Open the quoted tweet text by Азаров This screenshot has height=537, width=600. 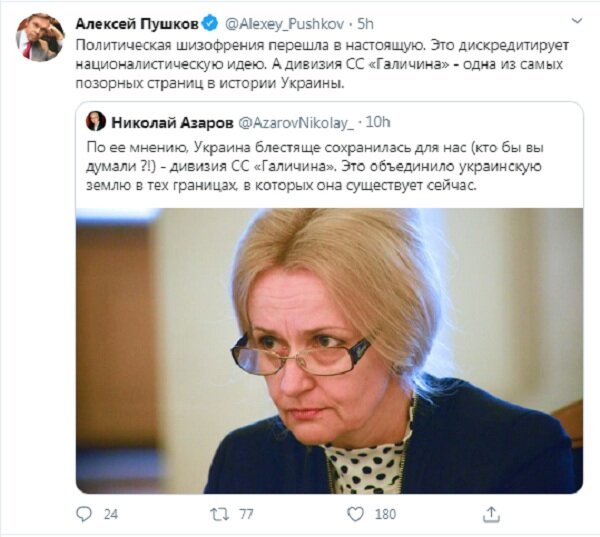point(315,166)
